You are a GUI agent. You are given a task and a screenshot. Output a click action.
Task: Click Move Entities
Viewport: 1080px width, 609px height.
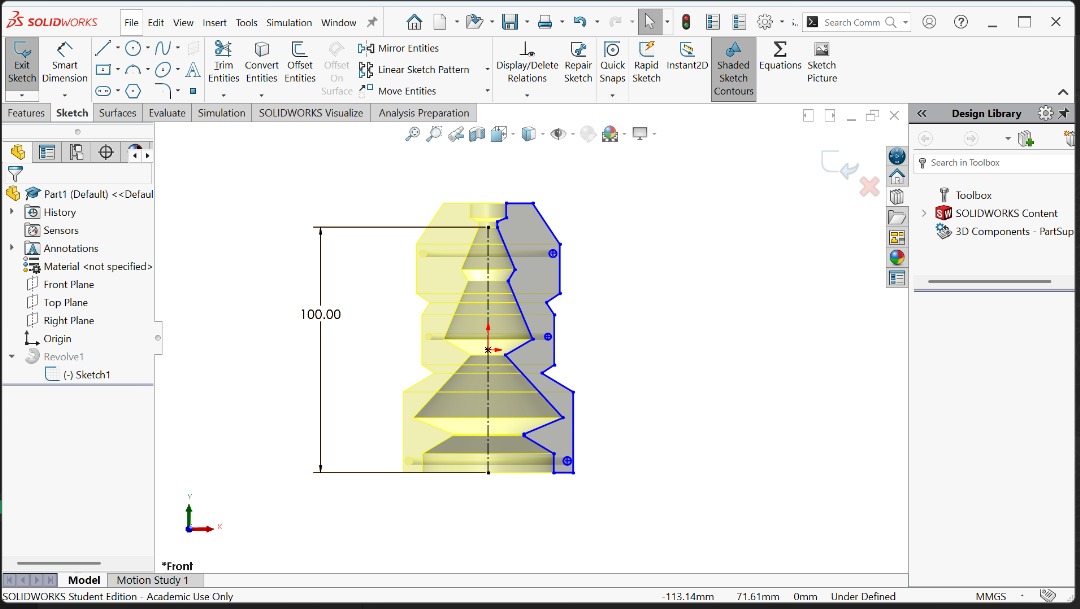tap(397, 91)
